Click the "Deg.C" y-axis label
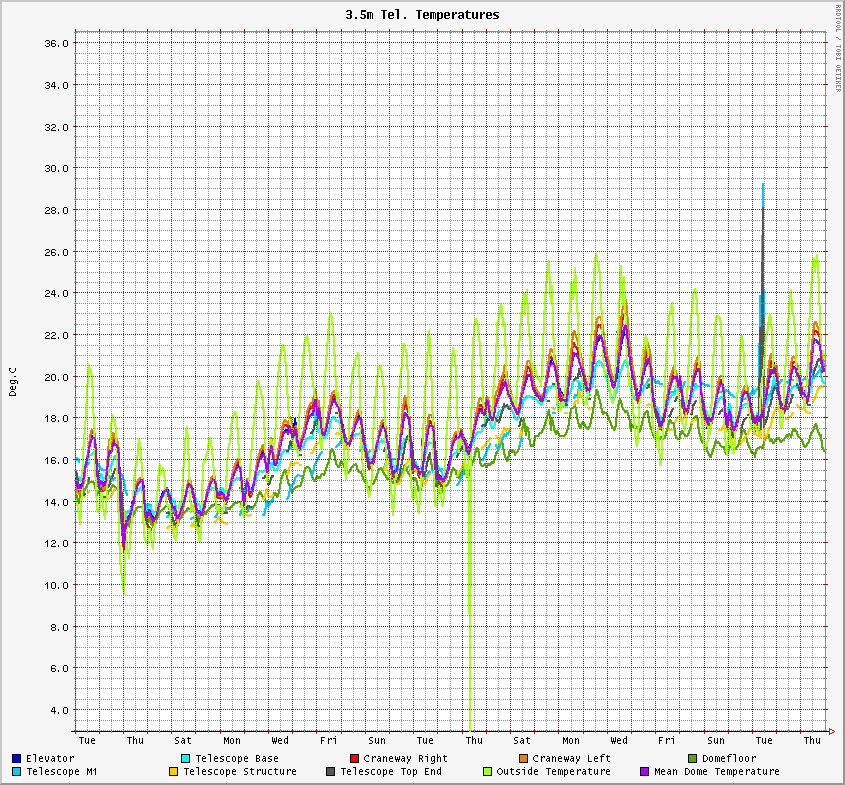Viewport: 845px width, 785px height. click(x=13, y=381)
